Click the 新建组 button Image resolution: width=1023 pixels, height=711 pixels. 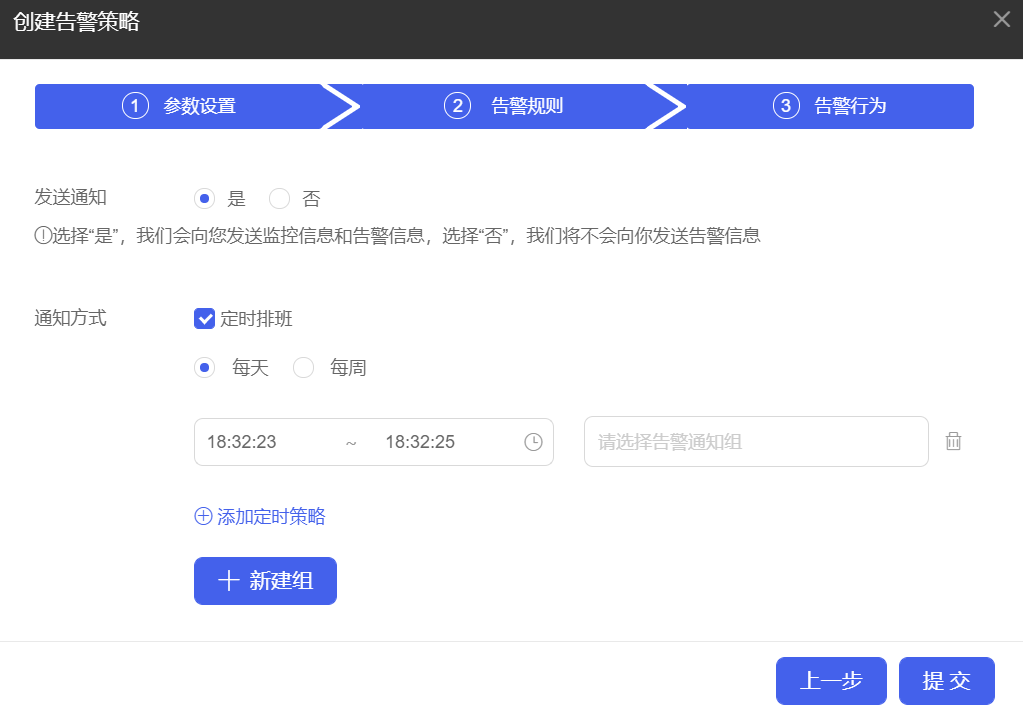265,581
